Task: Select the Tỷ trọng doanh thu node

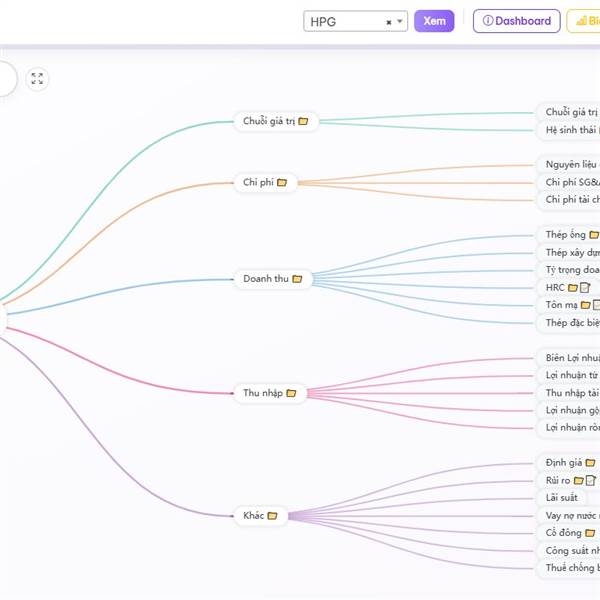Action: tap(568, 270)
